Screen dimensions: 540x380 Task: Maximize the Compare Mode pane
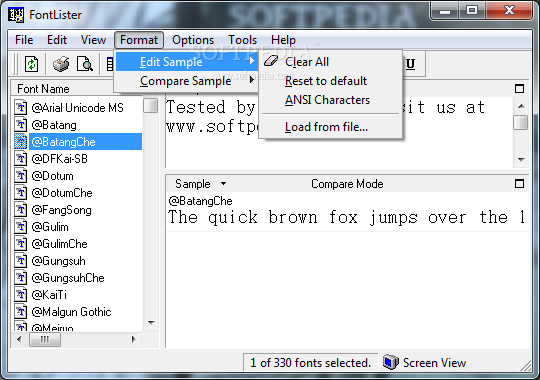[519, 184]
